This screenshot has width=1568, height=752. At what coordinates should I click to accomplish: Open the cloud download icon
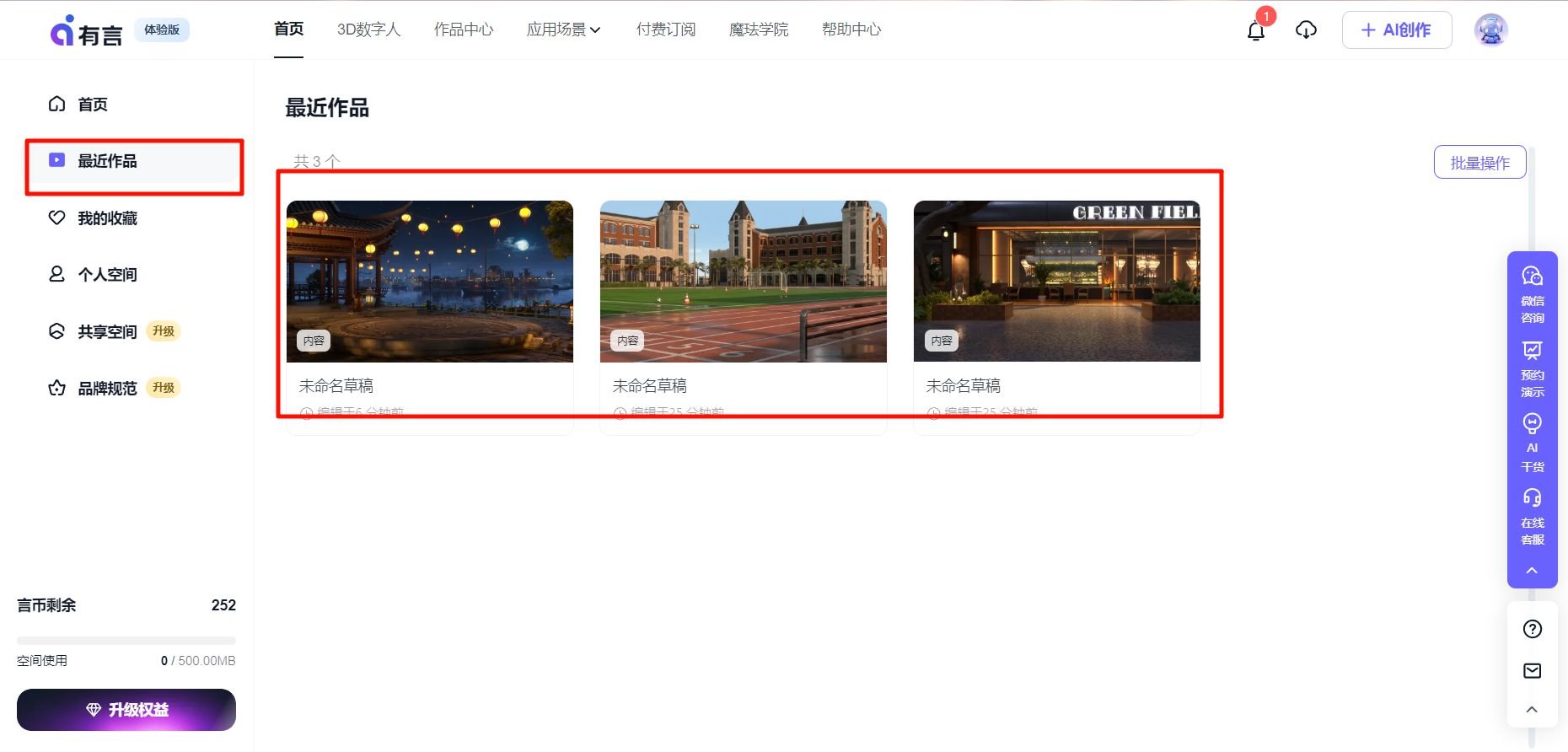tap(1306, 30)
